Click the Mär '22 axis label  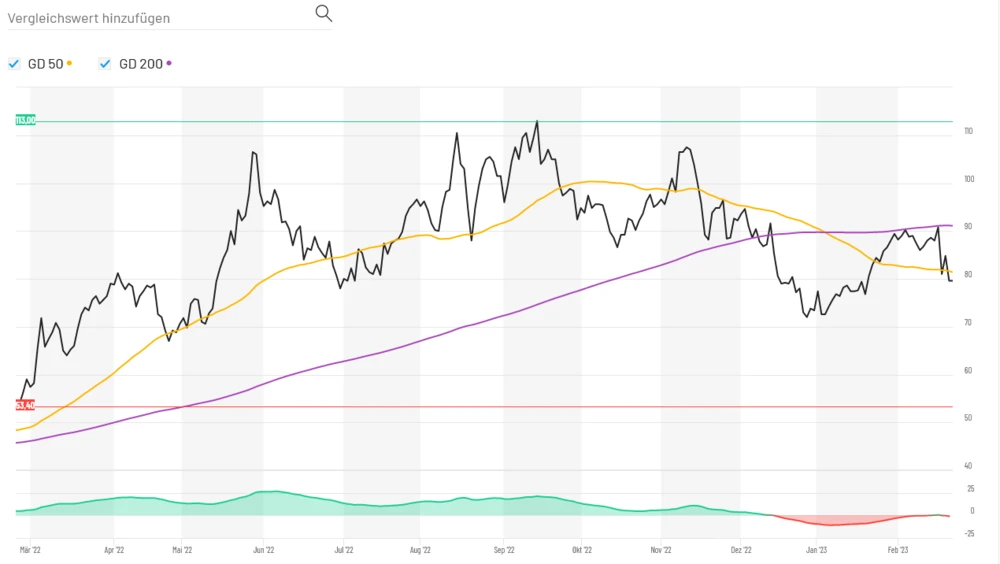tap(30, 549)
